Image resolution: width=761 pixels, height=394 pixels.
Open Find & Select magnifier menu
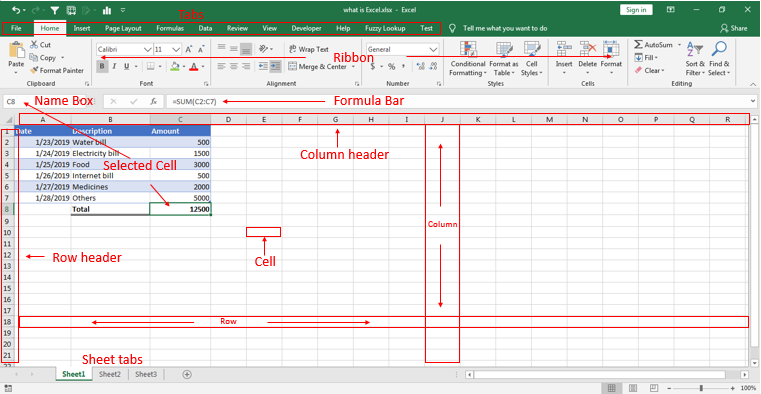tap(719, 59)
